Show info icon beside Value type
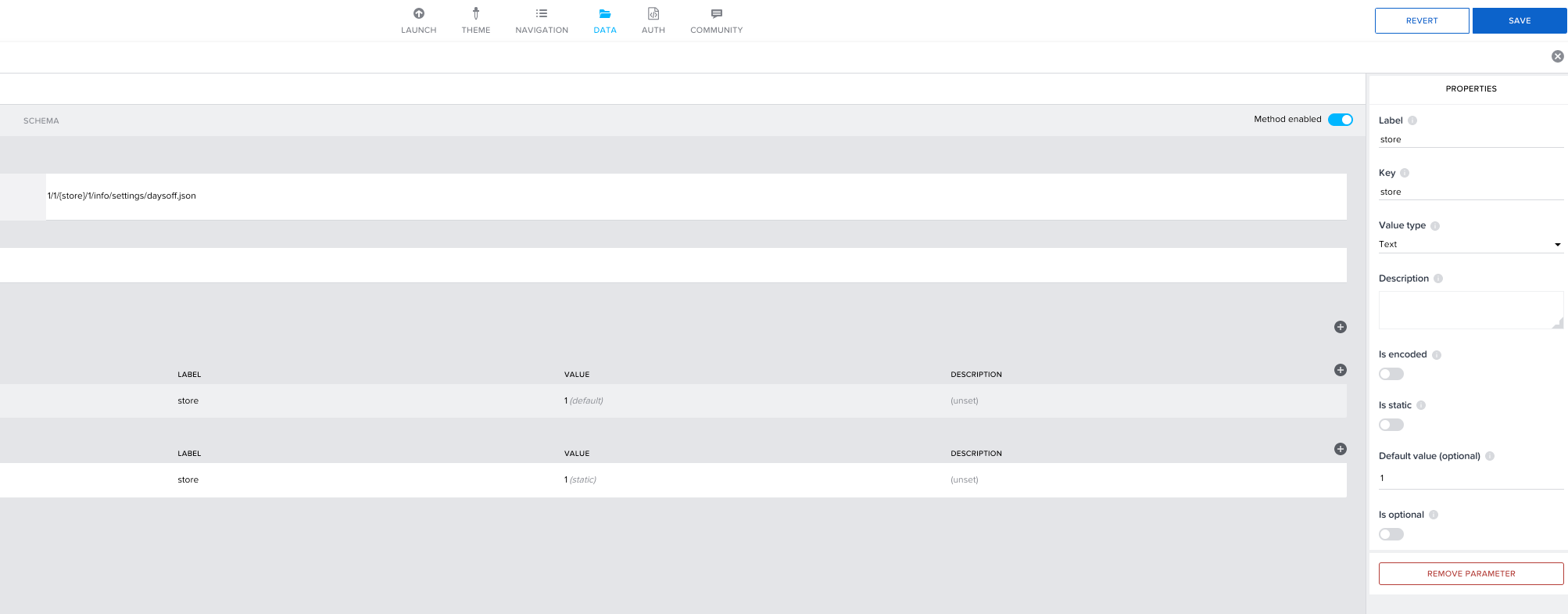The image size is (1568, 614). [1435, 226]
